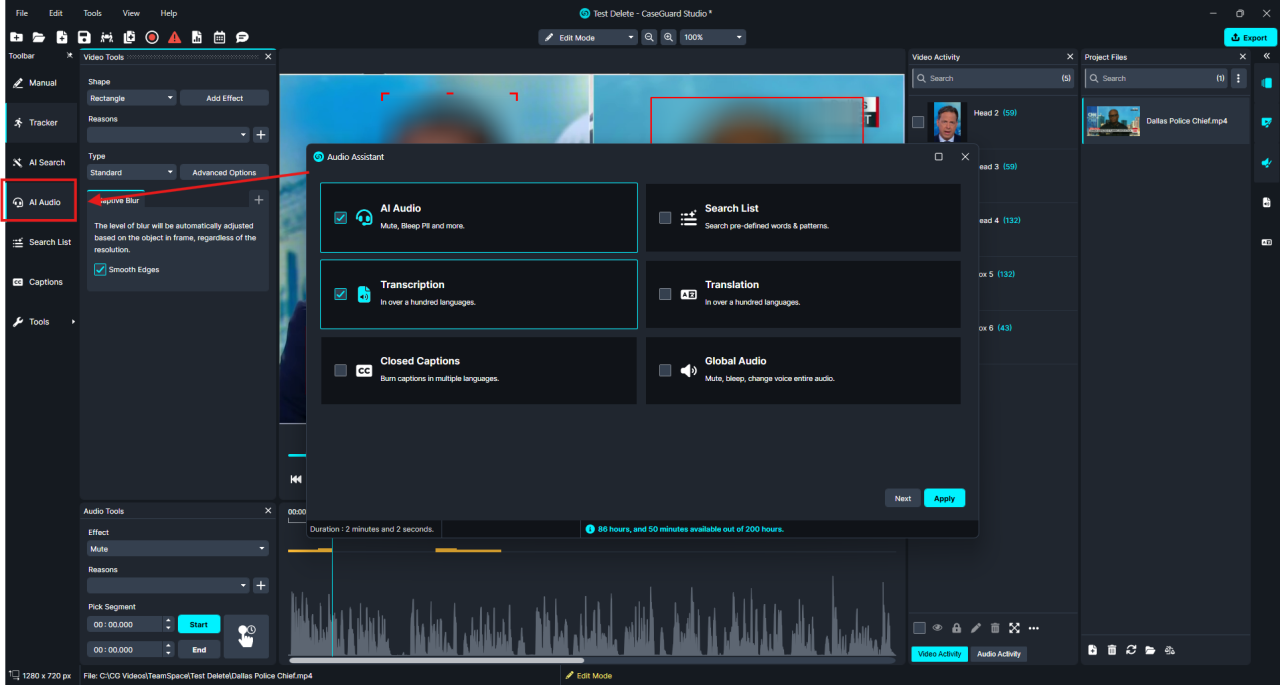Click the save project floppy disk icon
Image resolution: width=1280 pixels, height=685 pixels.
[x=84, y=37]
